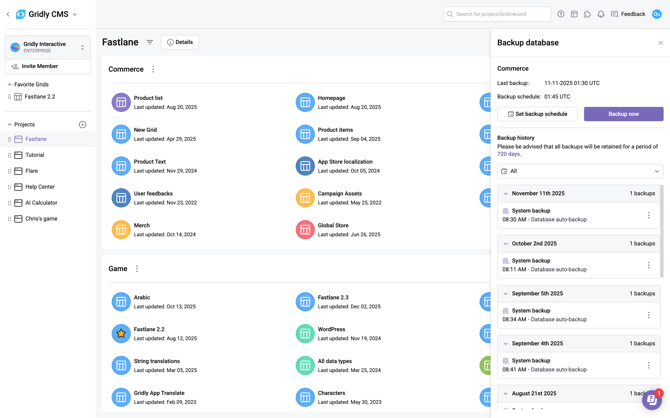Open the Product list grid icon

pyautogui.click(x=121, y=102)
